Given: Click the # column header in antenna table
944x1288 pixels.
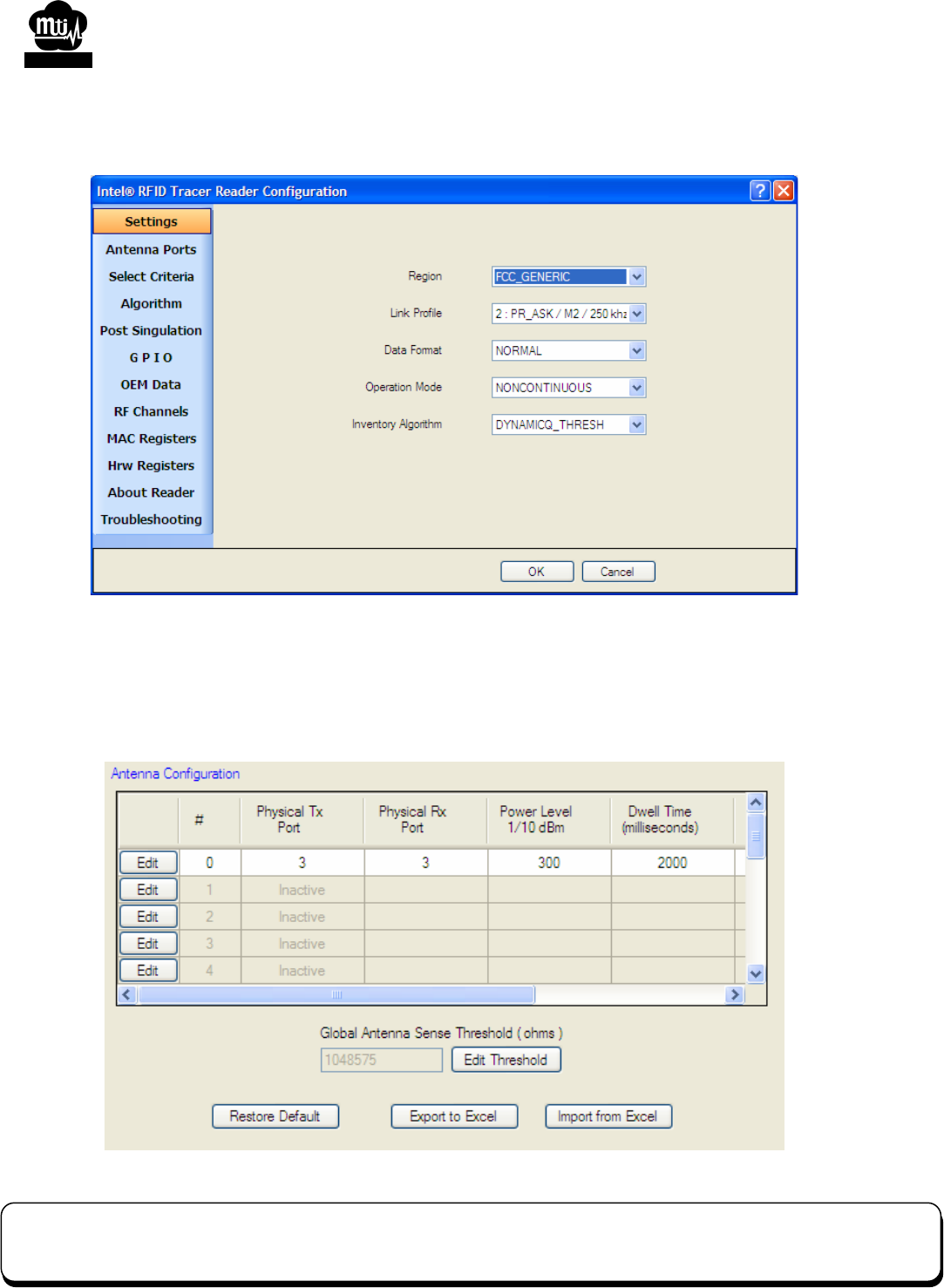Looking at the screenshot, I should coord(209,819).
